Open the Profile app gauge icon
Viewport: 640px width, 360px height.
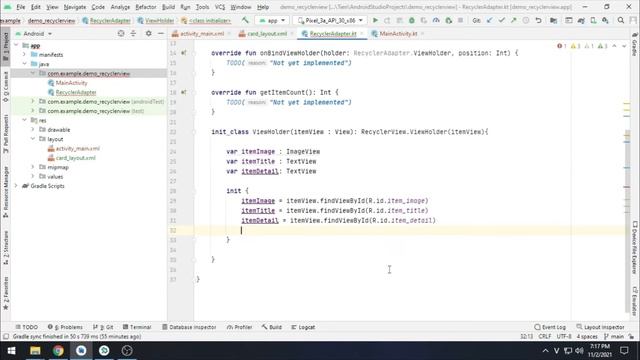click(436, 20)
